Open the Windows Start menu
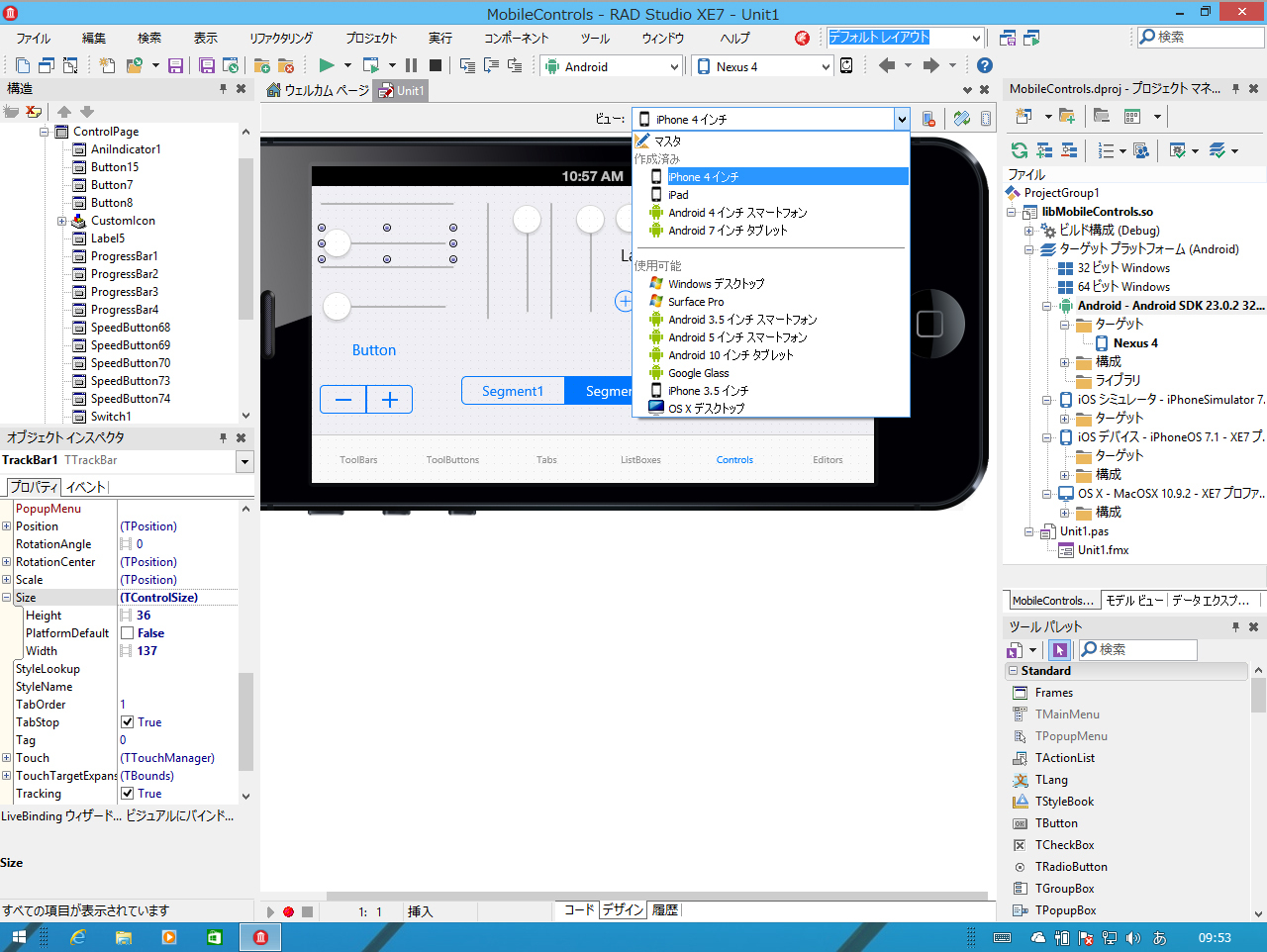Screen dimensions: 1267x952 point(19,937)
